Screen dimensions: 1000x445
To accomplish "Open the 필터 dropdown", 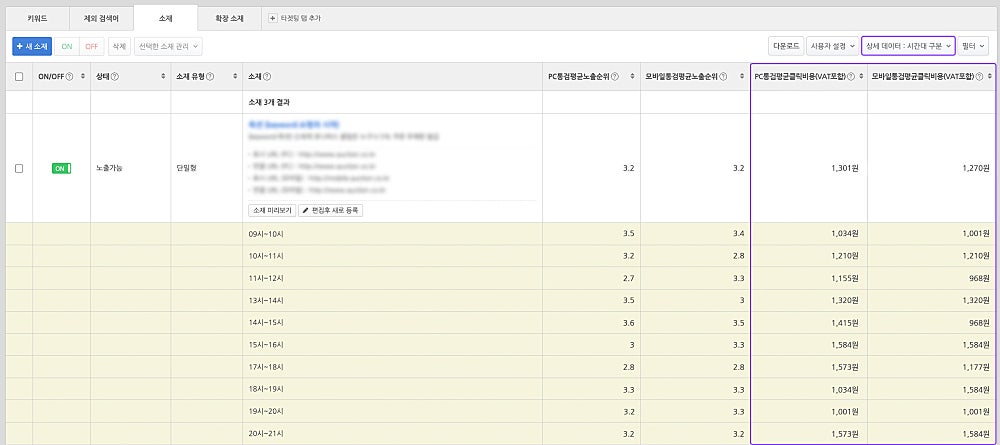I will pos(972,46).
